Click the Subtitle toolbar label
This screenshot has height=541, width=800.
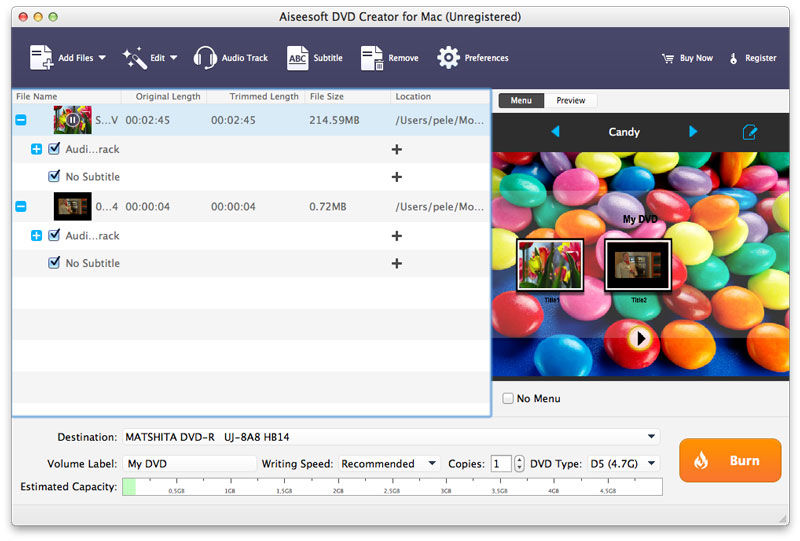click(x=328, y=58)
